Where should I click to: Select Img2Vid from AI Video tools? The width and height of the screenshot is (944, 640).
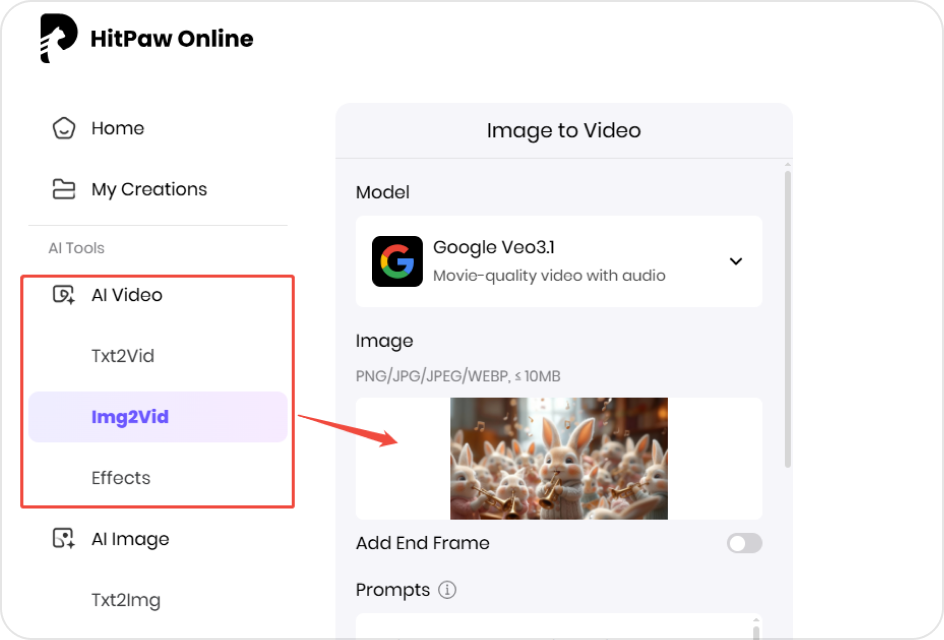click(x=130, y=417)
